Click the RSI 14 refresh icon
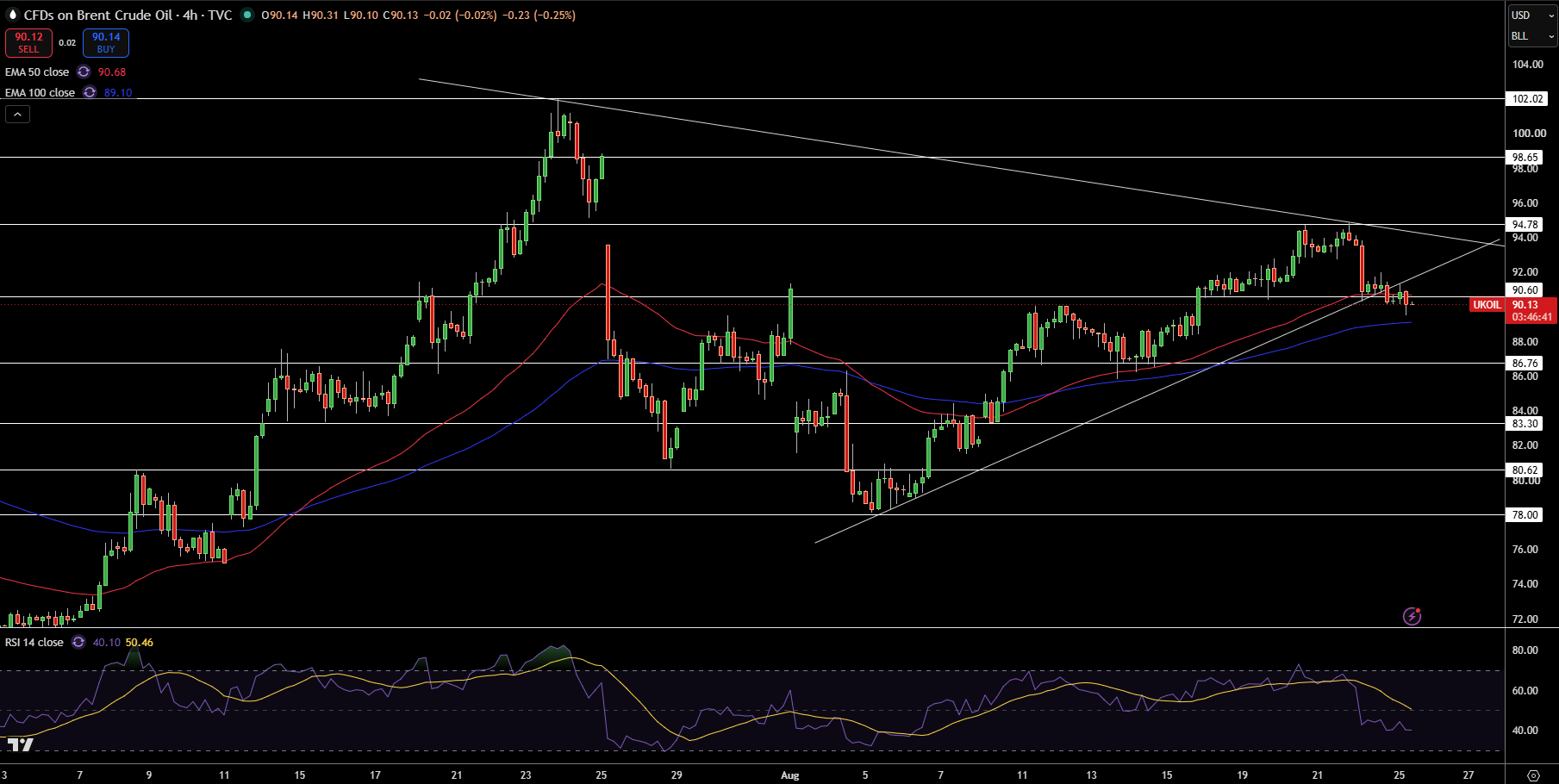The image size is (1559, 784). pos(78,643)
